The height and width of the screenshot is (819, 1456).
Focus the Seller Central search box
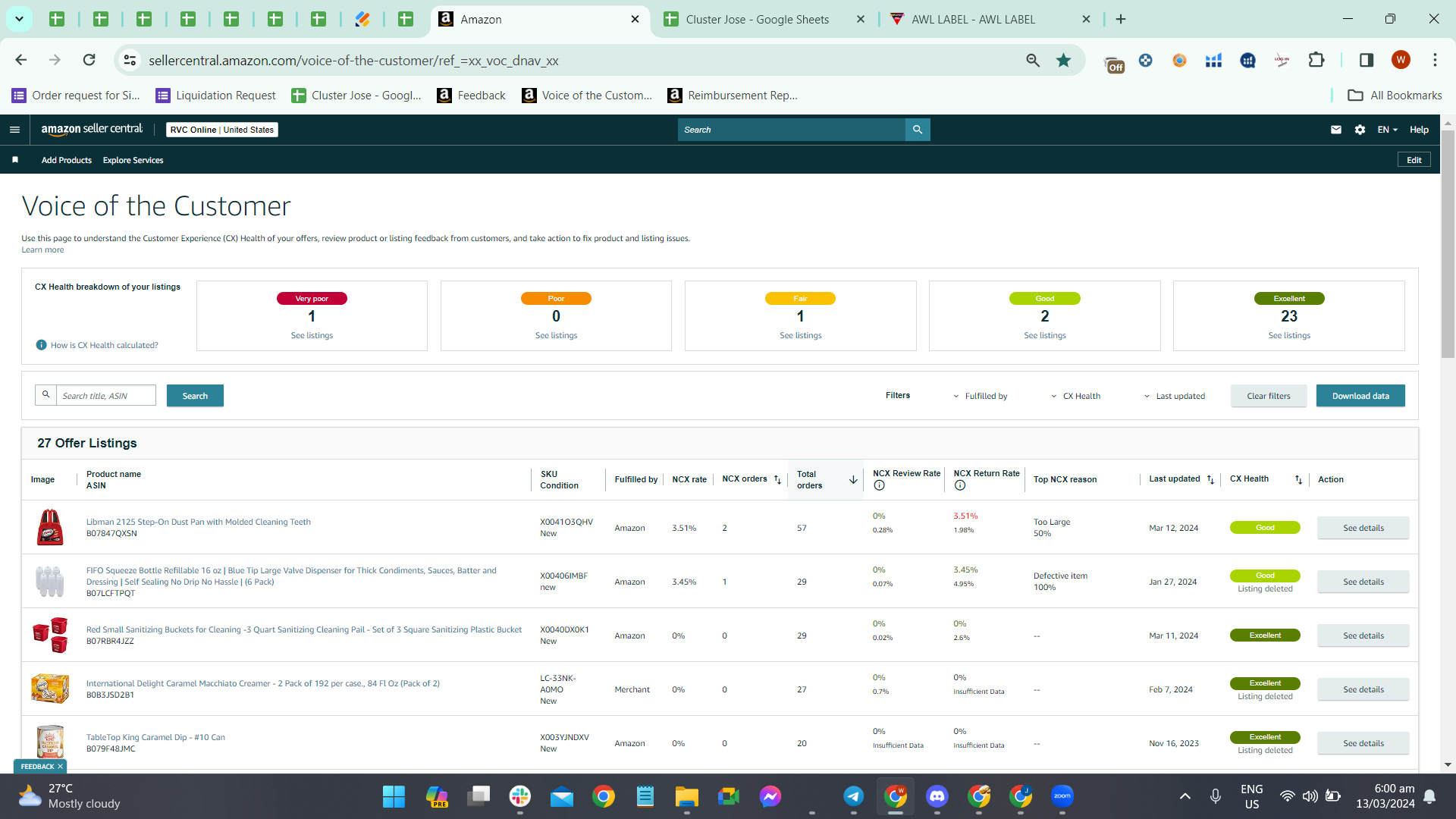pyautogui.click(x=792, y=130)
